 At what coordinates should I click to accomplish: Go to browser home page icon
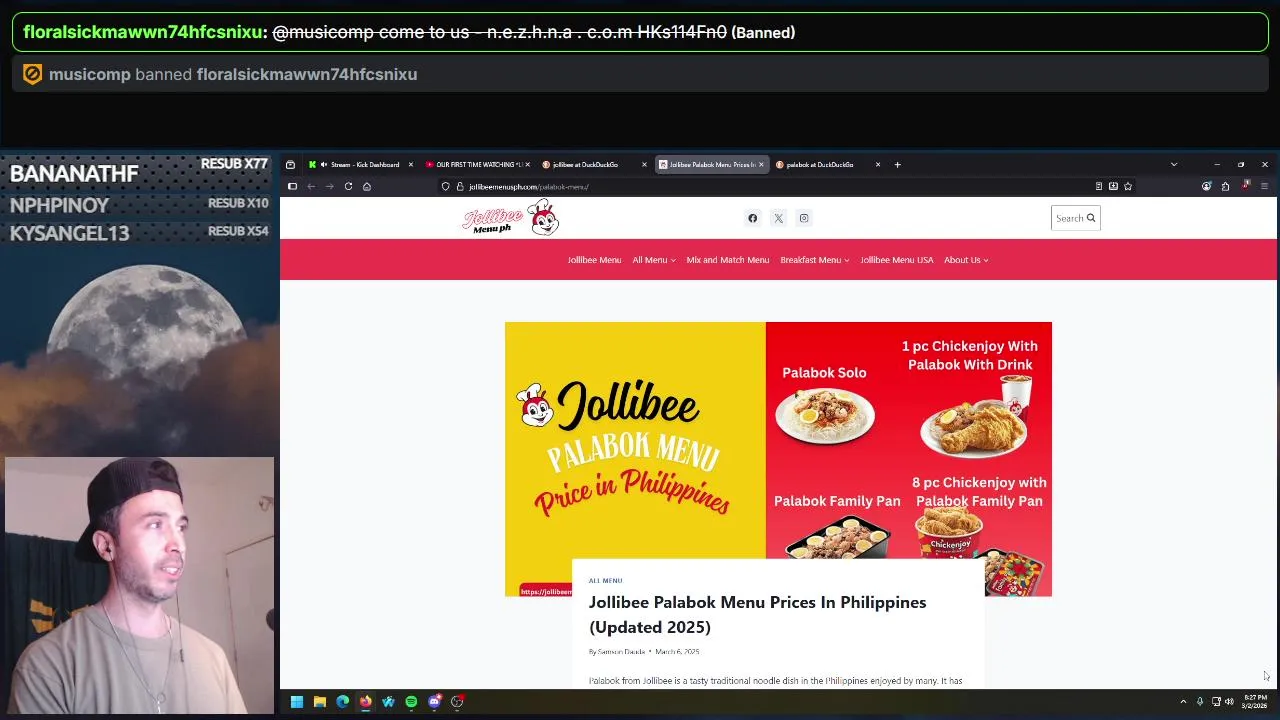pyautogui.click(x=367, y=186)
